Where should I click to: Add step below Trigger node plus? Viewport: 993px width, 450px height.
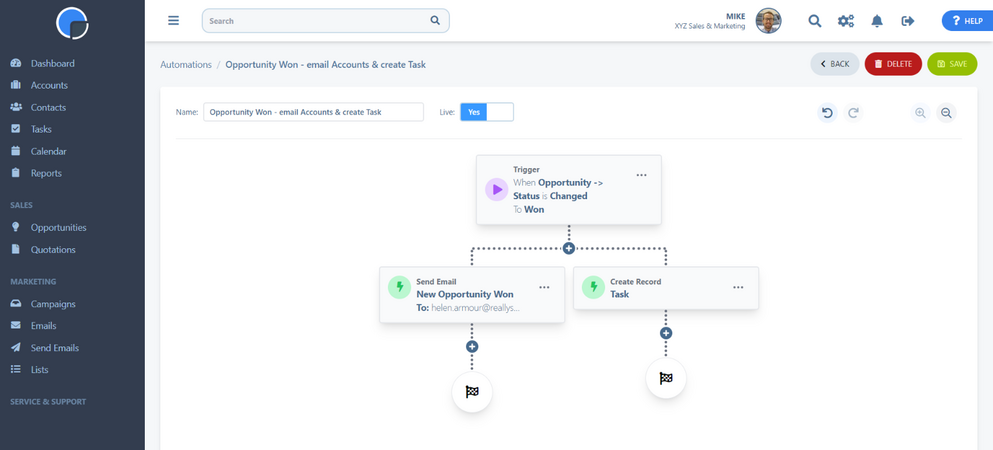(569, 249)
